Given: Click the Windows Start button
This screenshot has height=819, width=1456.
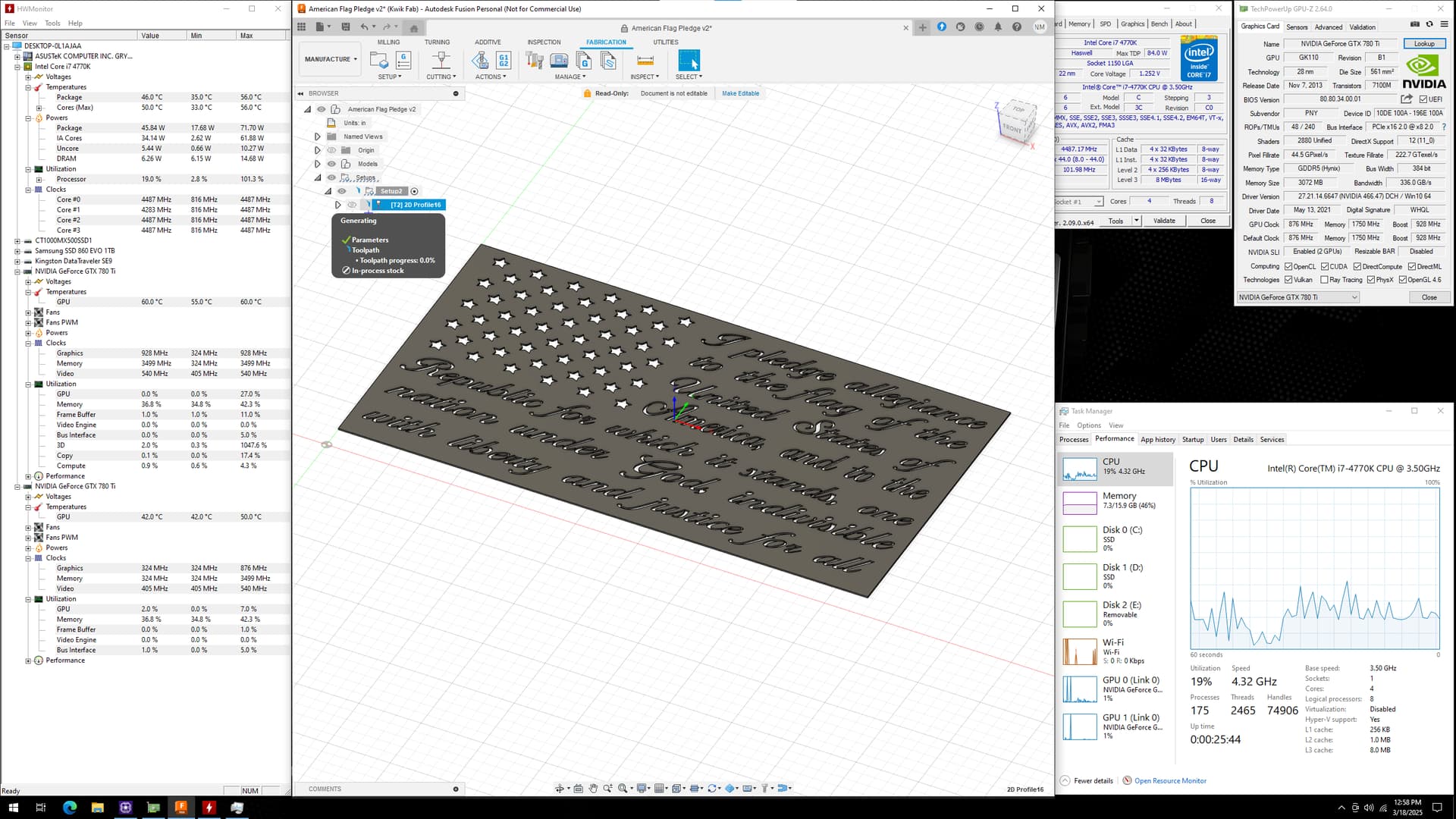Looking at the screenshot, I should tap(13, 808).
